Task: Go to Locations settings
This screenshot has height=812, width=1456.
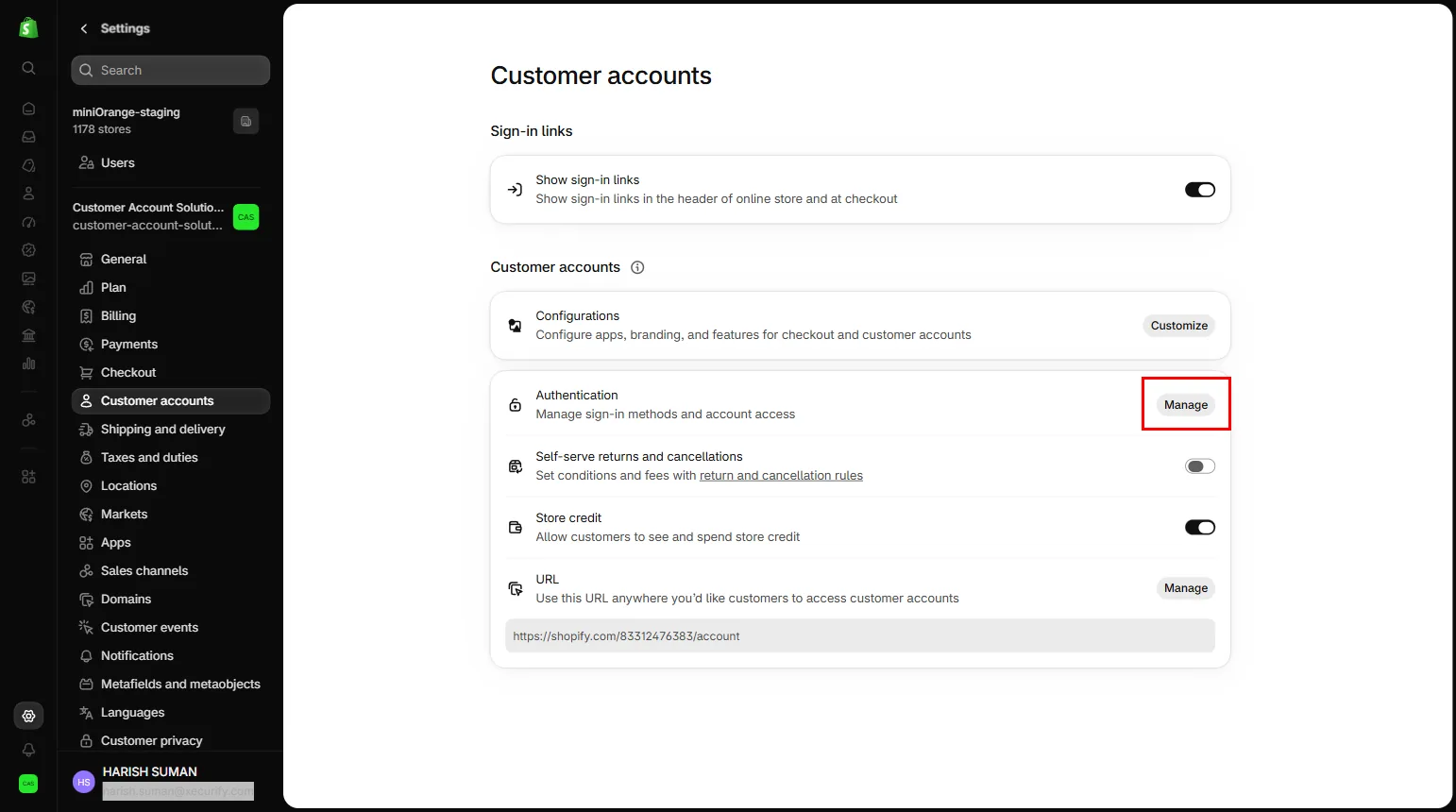Action: (x=171, y=485)
